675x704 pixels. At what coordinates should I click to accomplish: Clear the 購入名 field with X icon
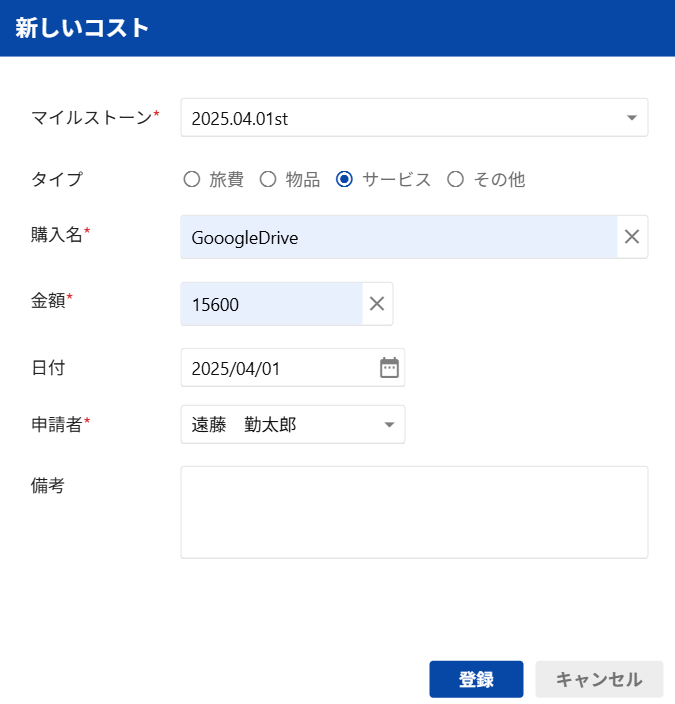[x=632, y=237]
